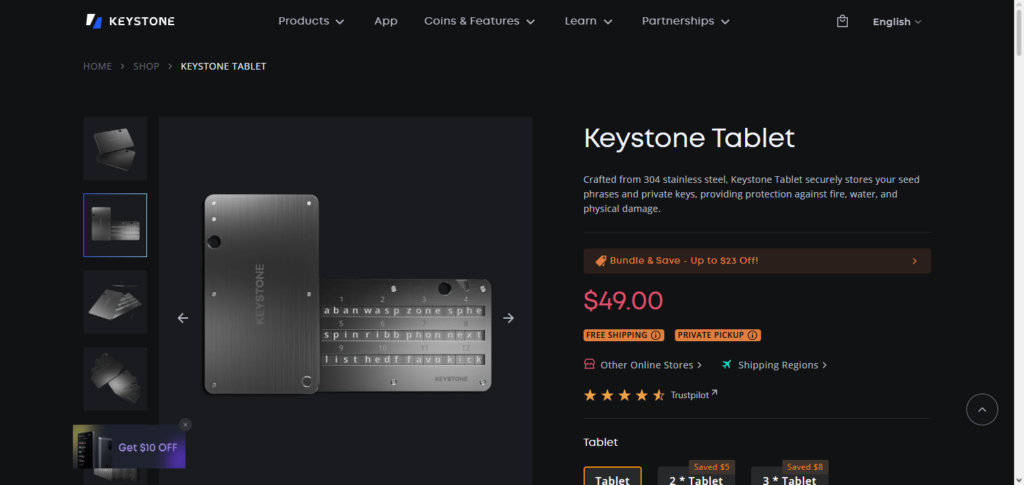The height and width of the screenshot is (485, 1024).
Task: Click the Keystone logo in header
Action: 130,21
